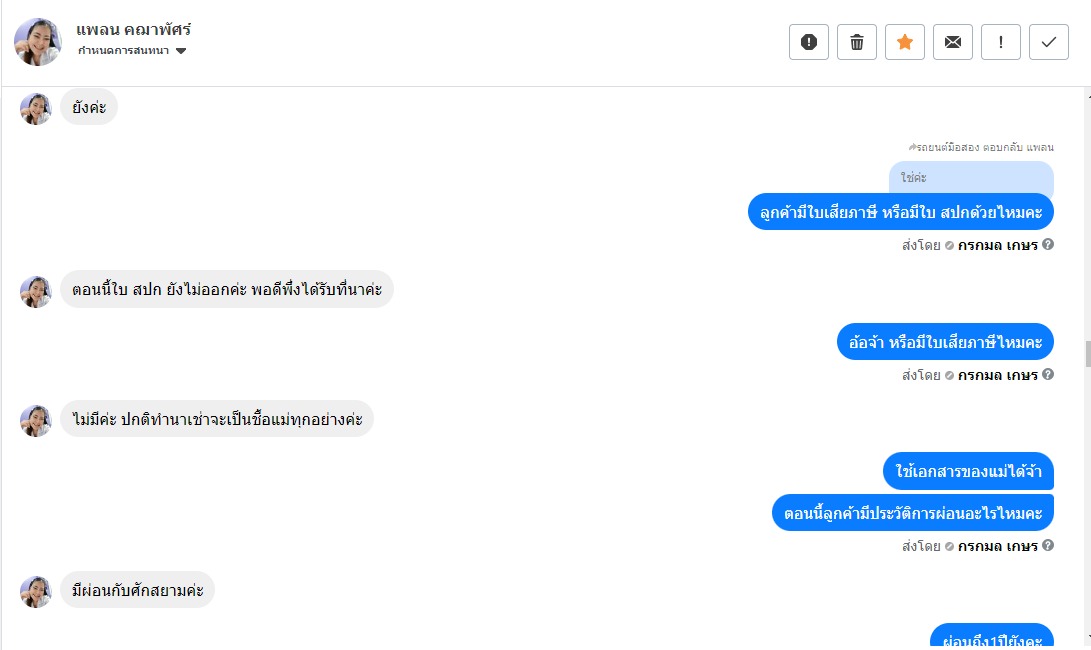Mark conversation unread with envelope icon

(x=953, y=42)
